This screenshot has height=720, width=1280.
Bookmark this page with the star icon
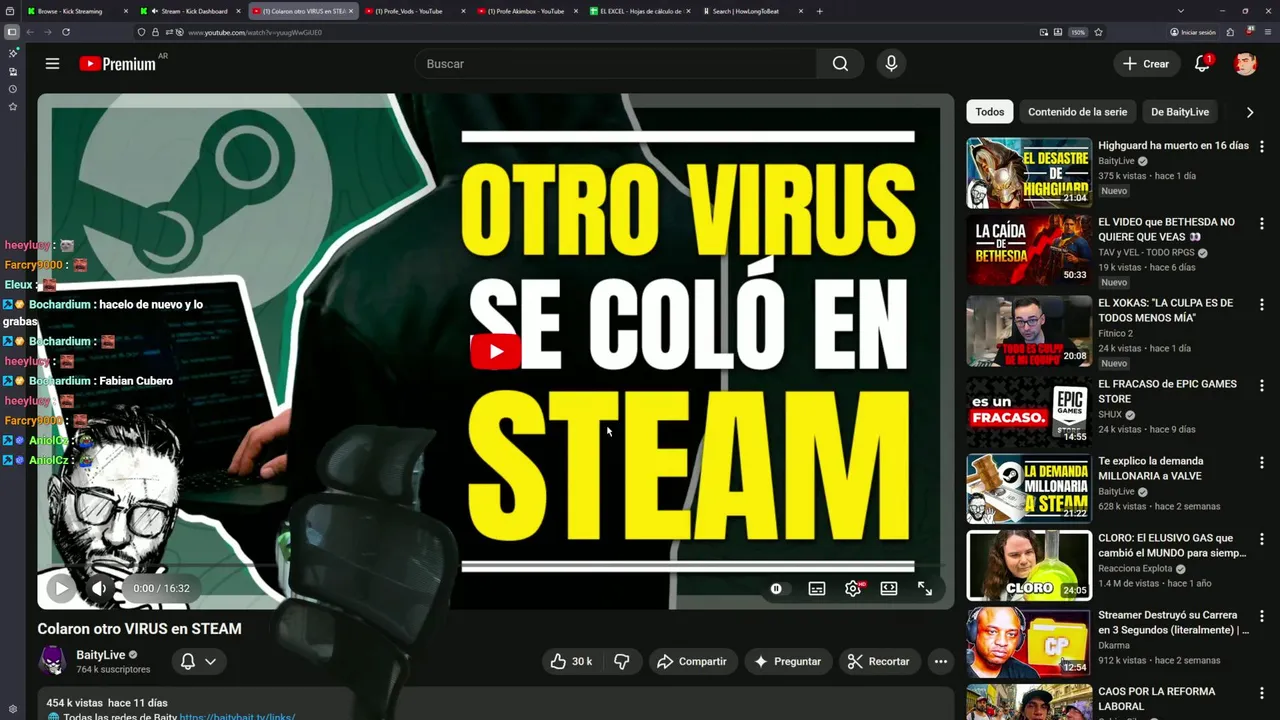point(1098,32)
